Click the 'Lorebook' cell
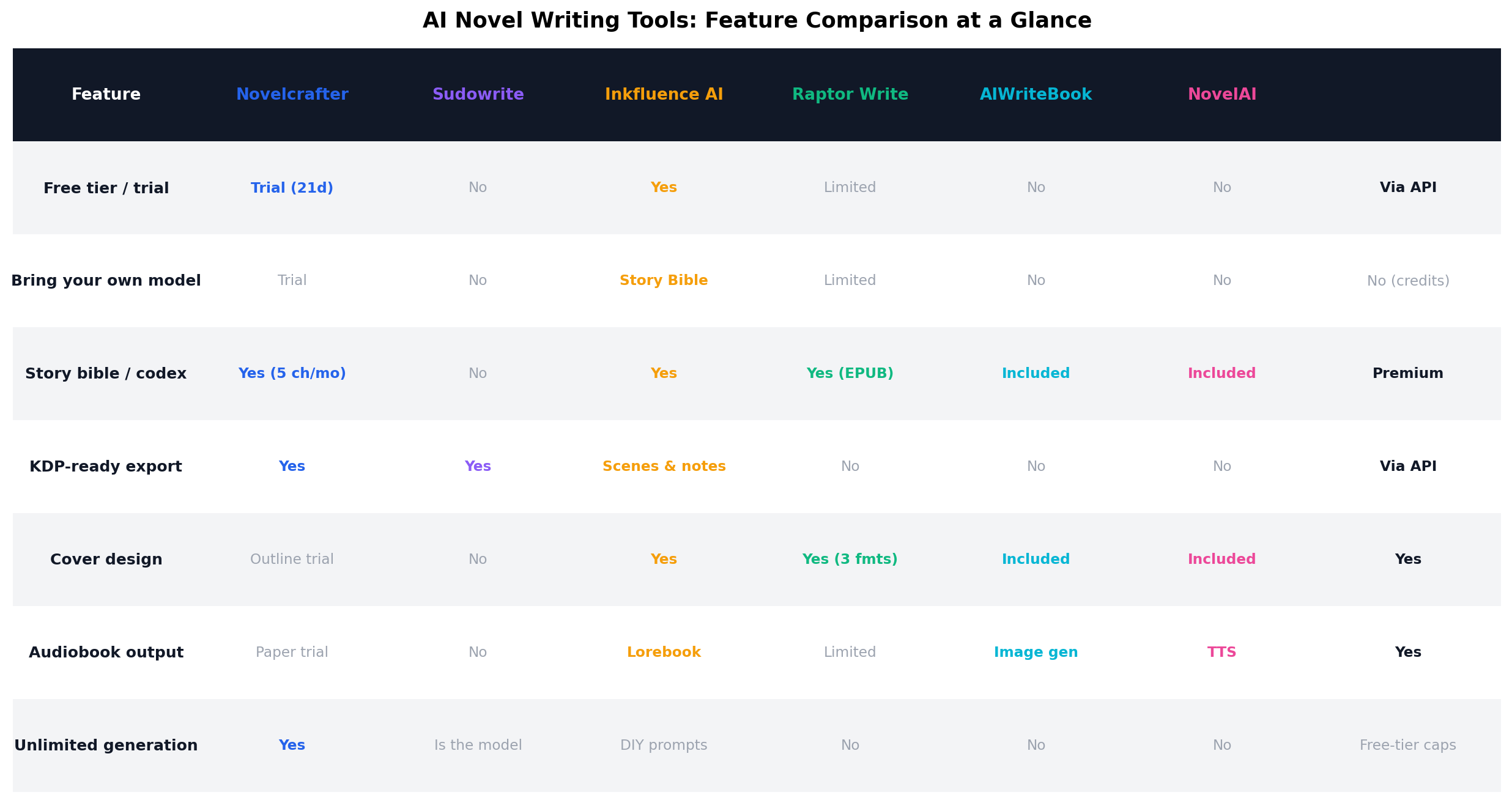The image size is (1512, 803). (664, 653)
